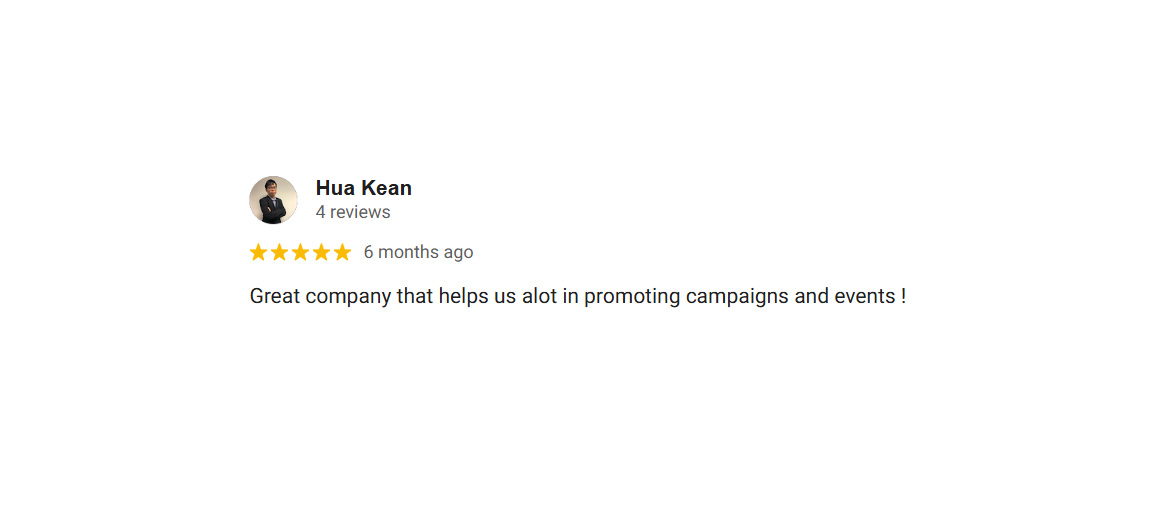Viewport: 1161px width, 520px height.
Task: Select the fourth gold rating star
Action: [321, 252]
